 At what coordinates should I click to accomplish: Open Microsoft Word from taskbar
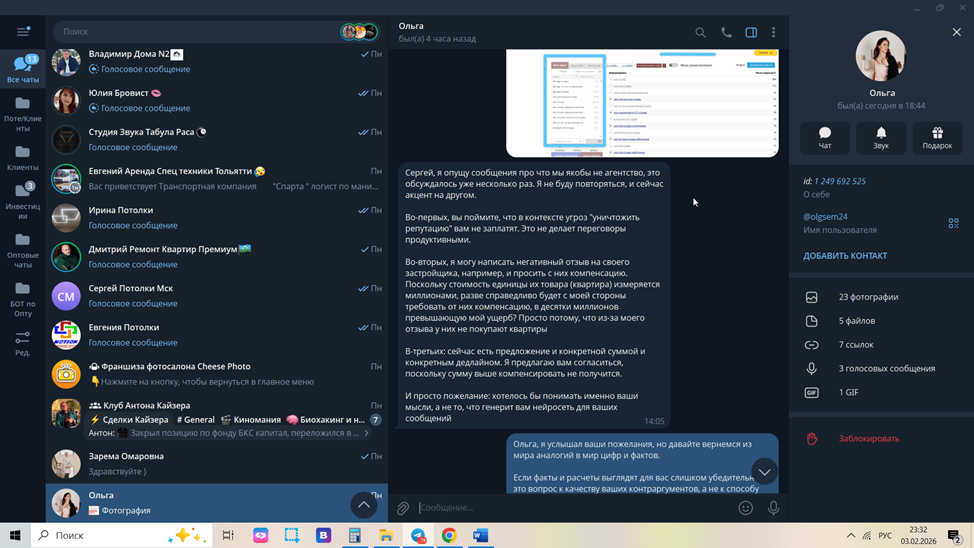coord(480,535)
